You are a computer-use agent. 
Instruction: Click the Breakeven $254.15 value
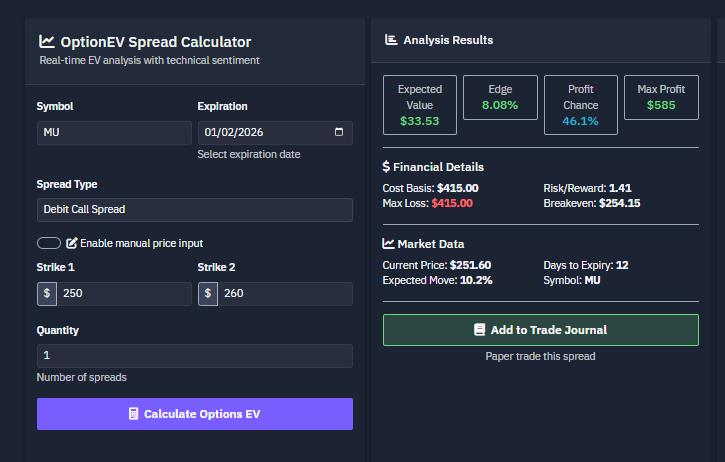click(x=620, y=203)
